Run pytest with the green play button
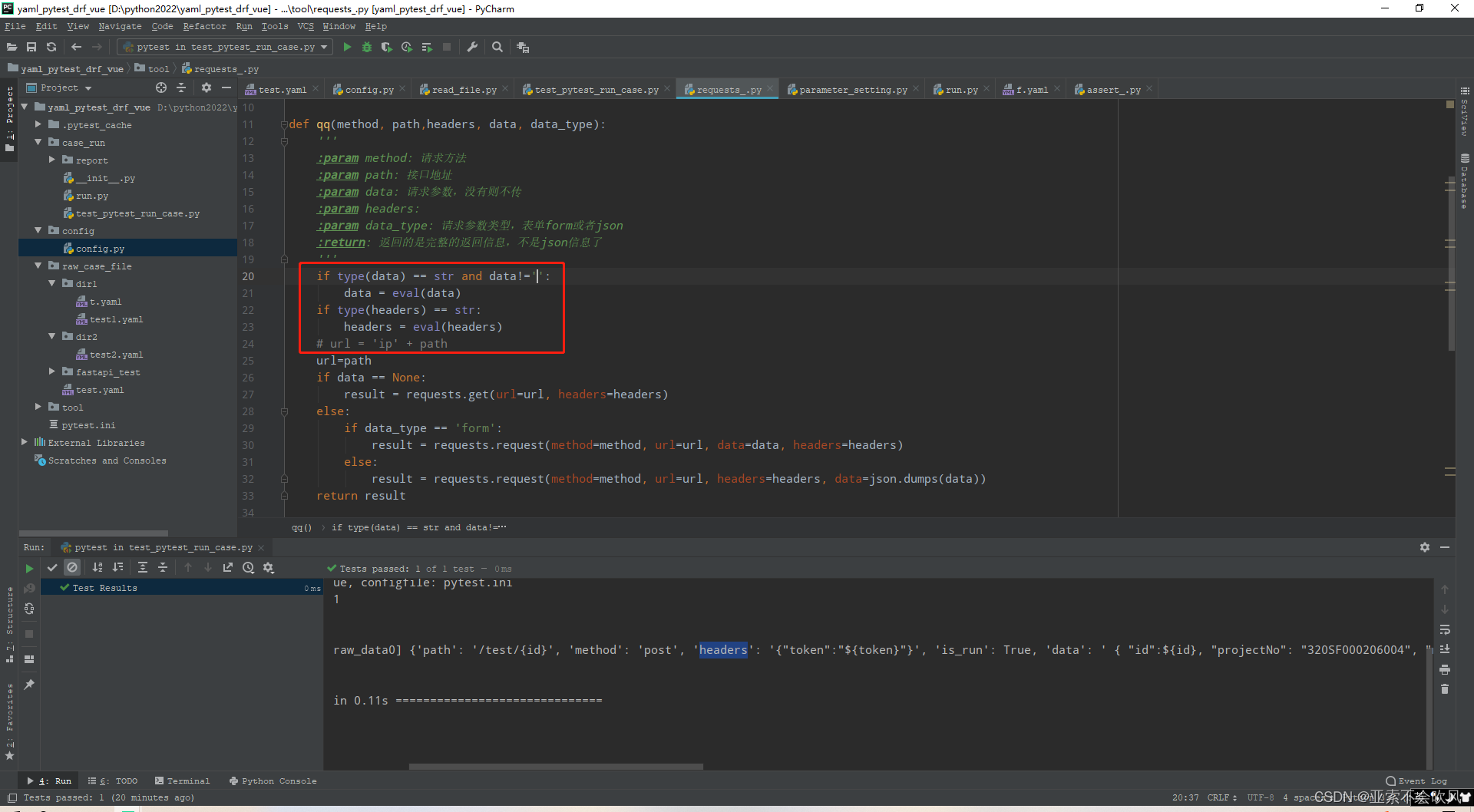Image resolution: width=1474 pixels, height=812 pixels. [x=347, y=47]
